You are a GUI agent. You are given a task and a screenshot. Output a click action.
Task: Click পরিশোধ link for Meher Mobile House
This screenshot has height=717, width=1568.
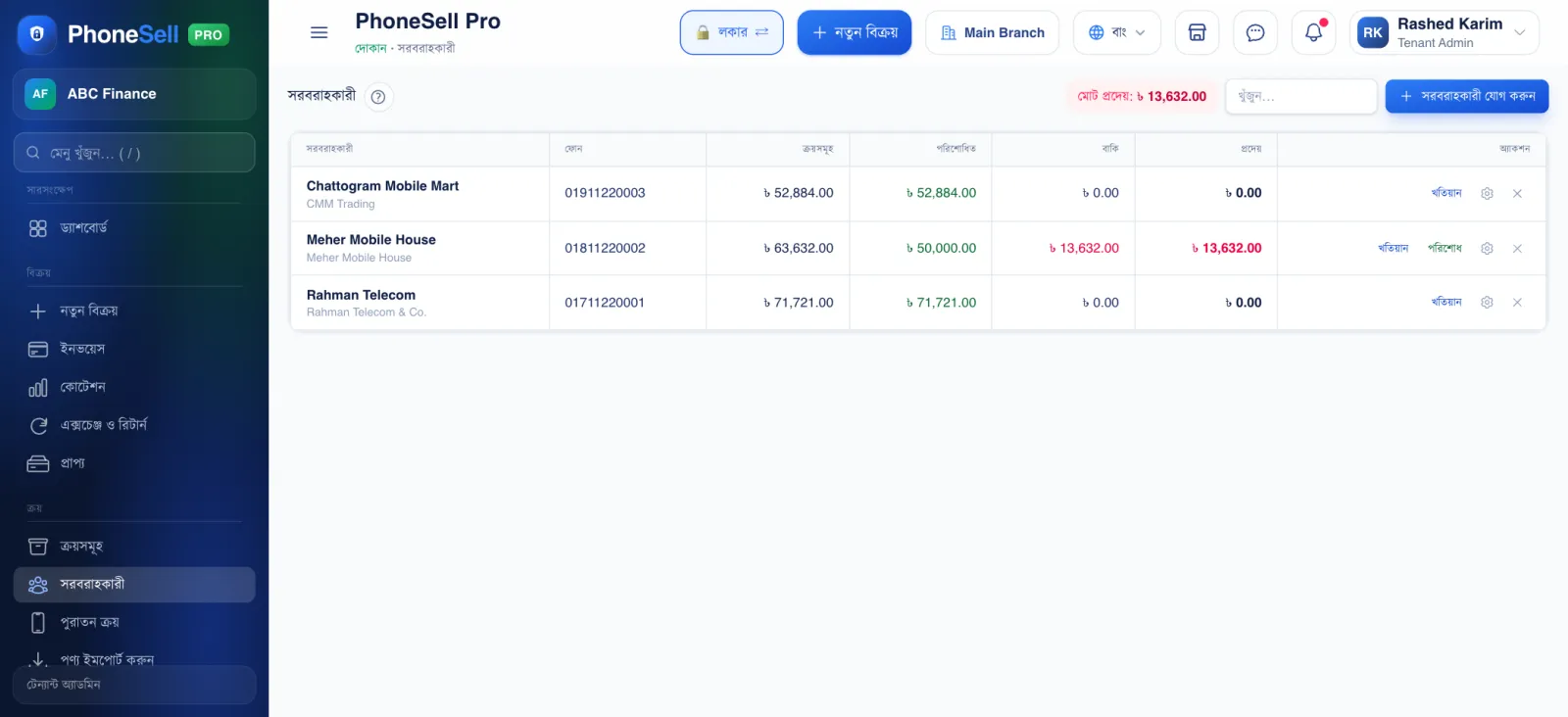point(1445,248)
